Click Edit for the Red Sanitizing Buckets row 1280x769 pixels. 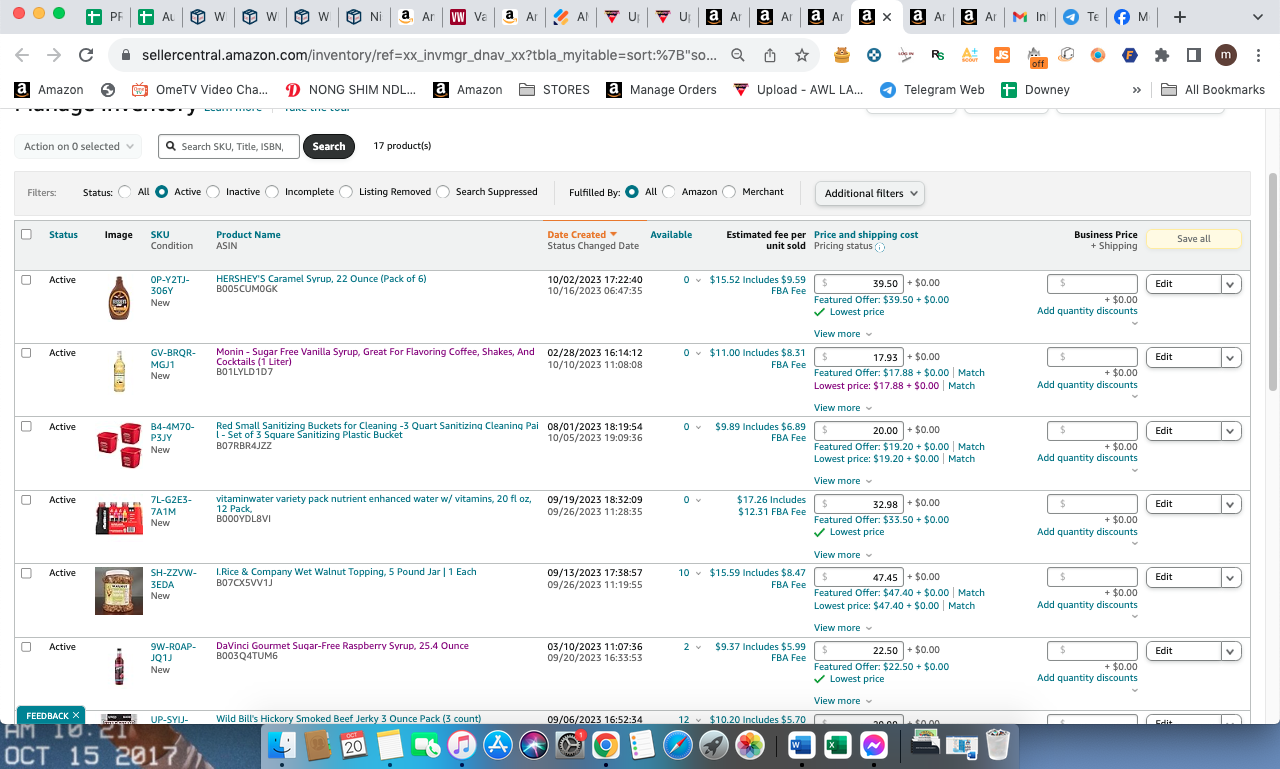click(x=1184, y=431)
